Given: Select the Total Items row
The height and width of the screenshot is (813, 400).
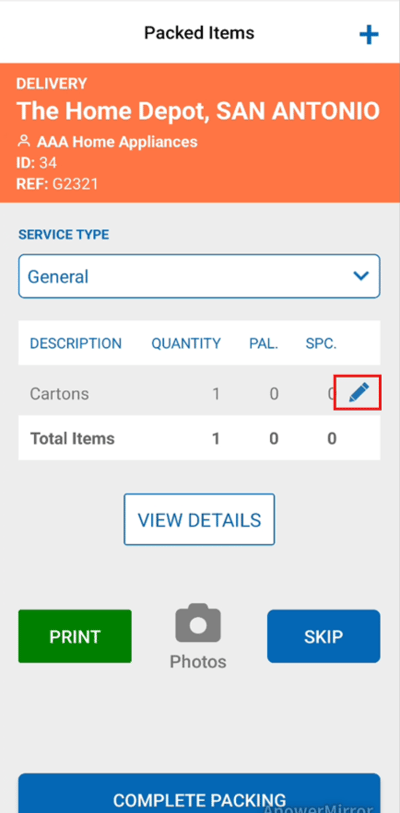Looking at the screenshot, I should (x=199, y=438).
